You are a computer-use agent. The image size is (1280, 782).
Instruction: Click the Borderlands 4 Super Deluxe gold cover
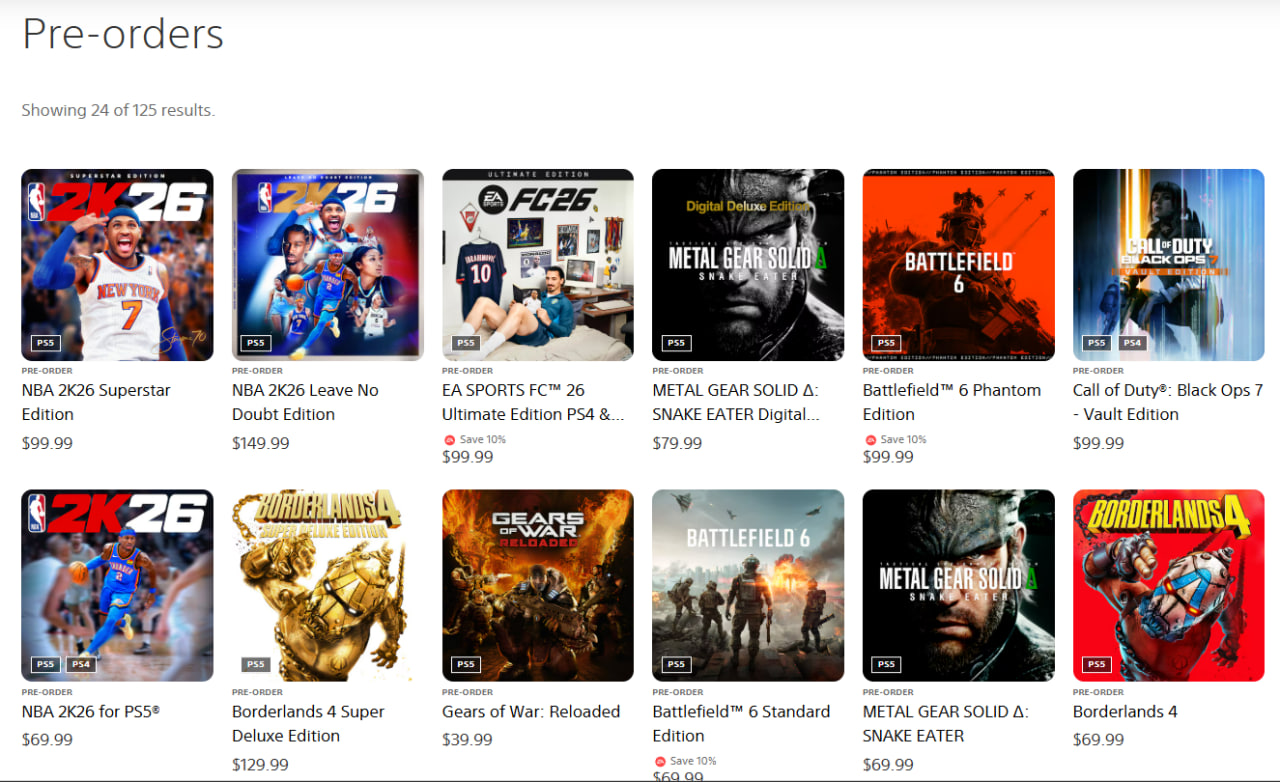[328, 586]
